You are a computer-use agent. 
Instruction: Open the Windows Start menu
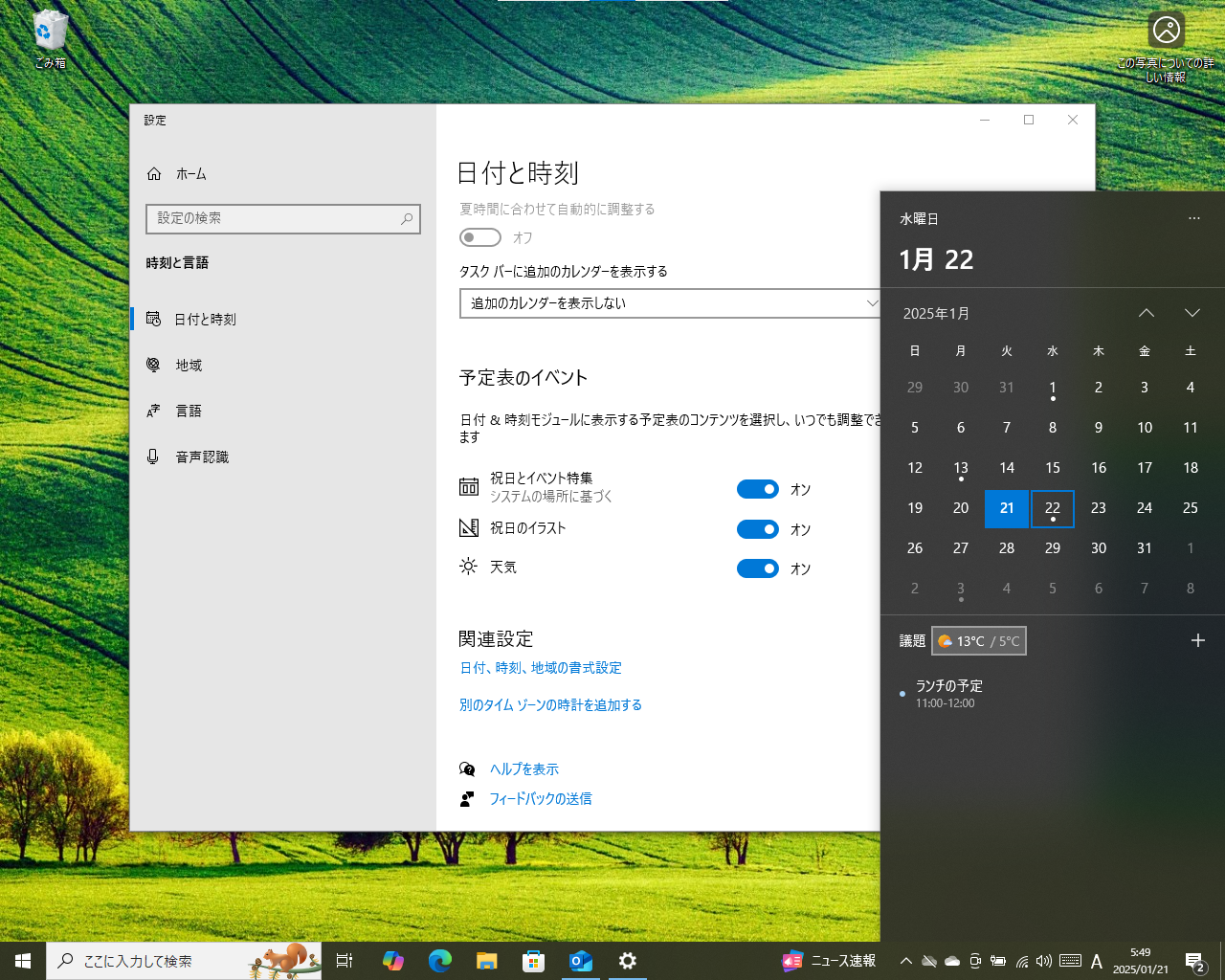pyautogui.click(x=23, y=961)
